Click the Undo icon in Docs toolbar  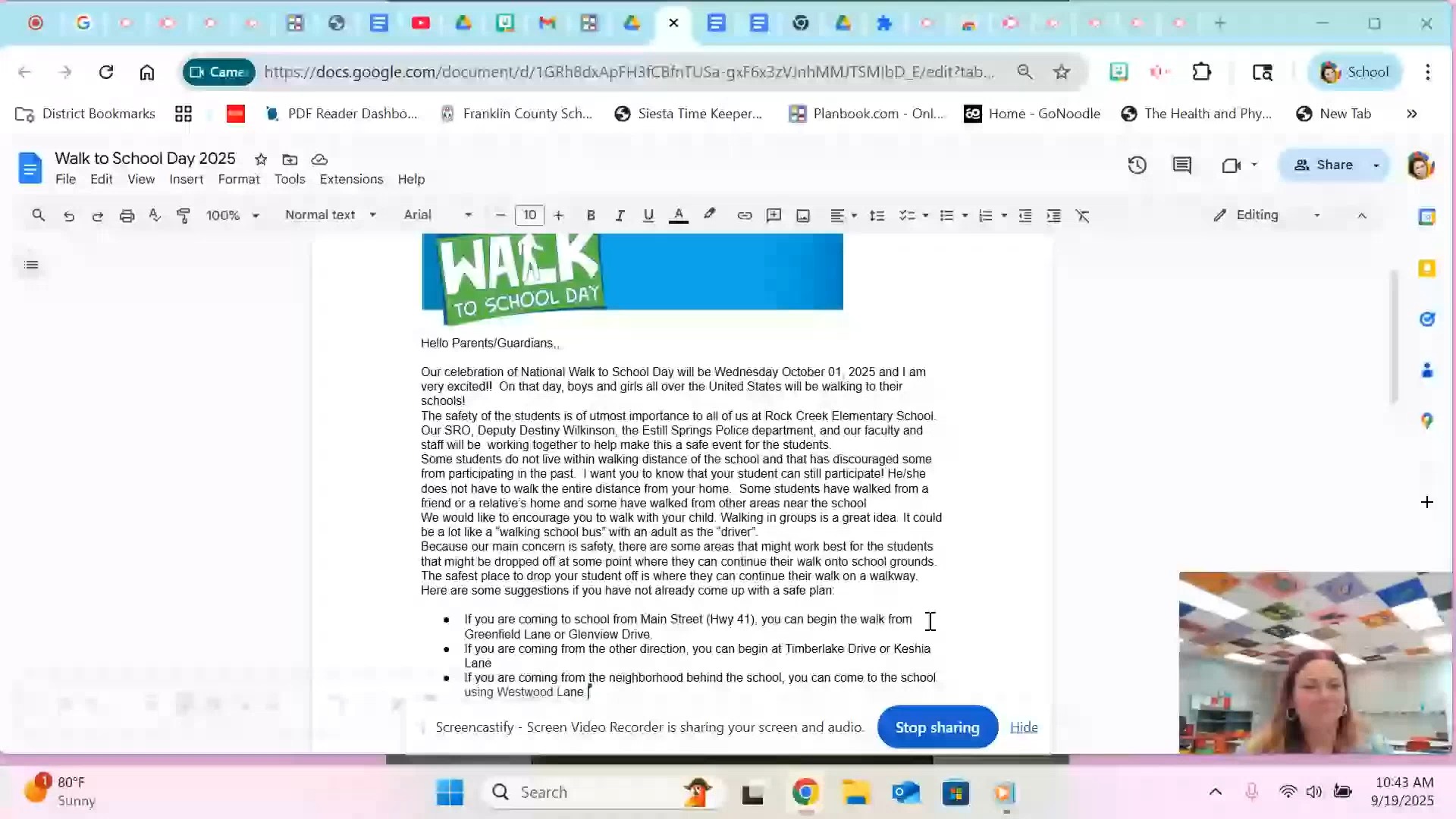68,216
